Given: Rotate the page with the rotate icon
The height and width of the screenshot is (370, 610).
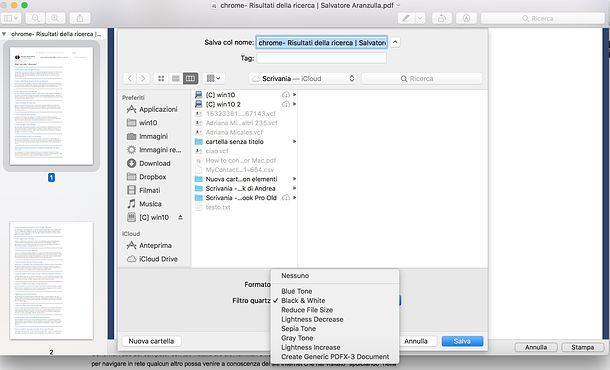Looking at the screenshot, I should [x=442, y=18].
